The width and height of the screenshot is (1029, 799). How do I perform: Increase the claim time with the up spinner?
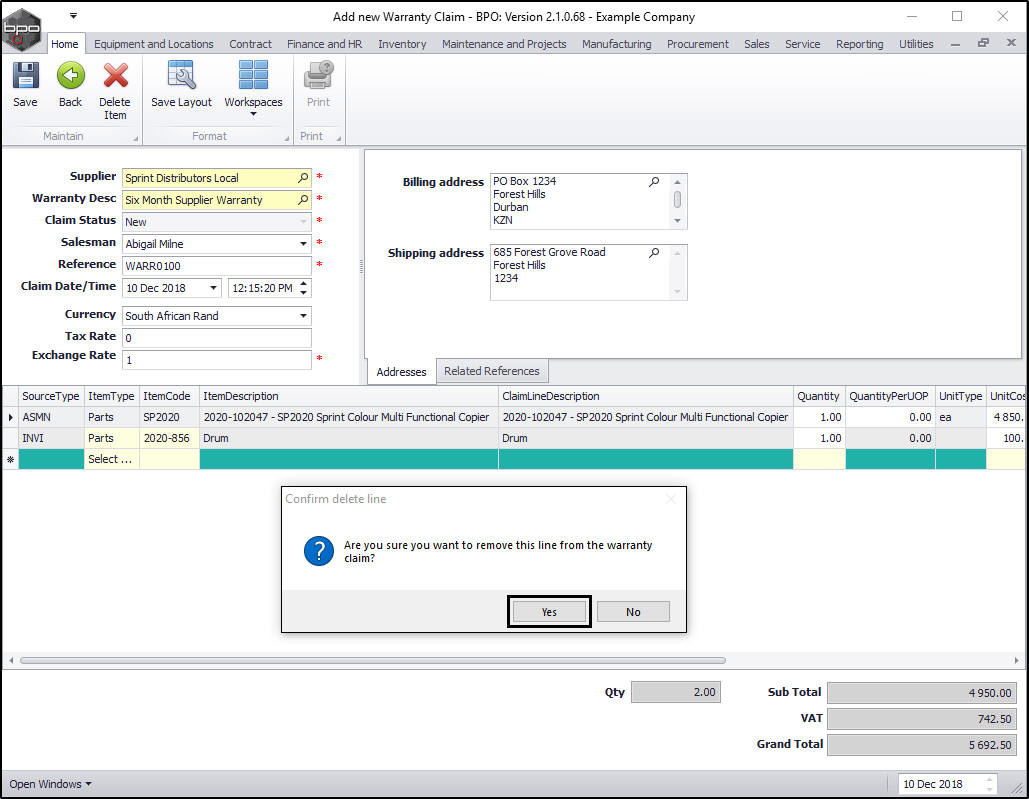point(303,284)
